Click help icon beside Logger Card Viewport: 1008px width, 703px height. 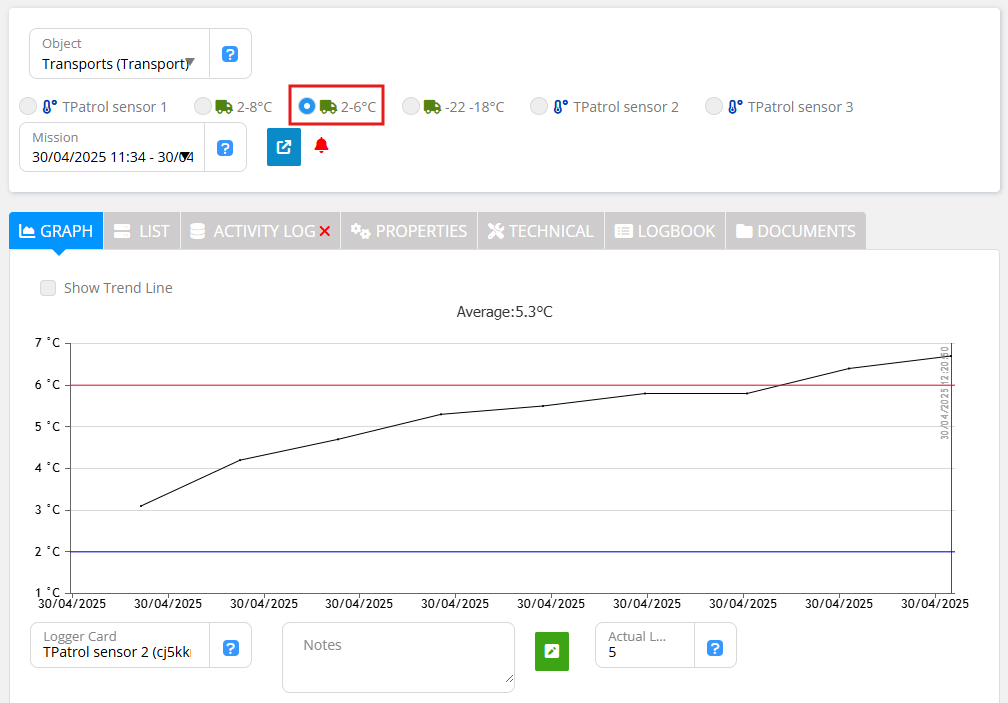(230, 648)
